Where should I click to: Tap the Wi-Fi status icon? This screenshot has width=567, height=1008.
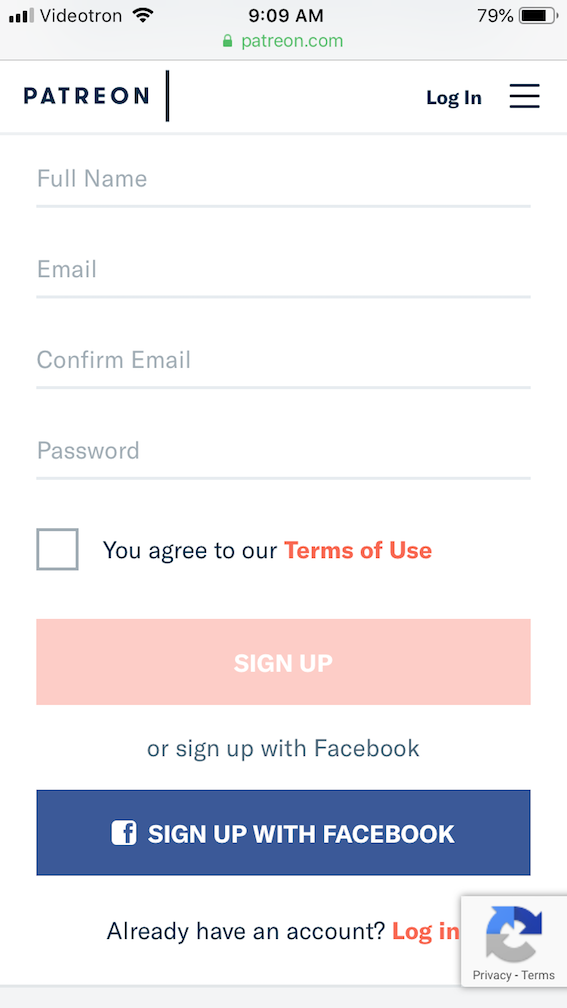[143, 15]
